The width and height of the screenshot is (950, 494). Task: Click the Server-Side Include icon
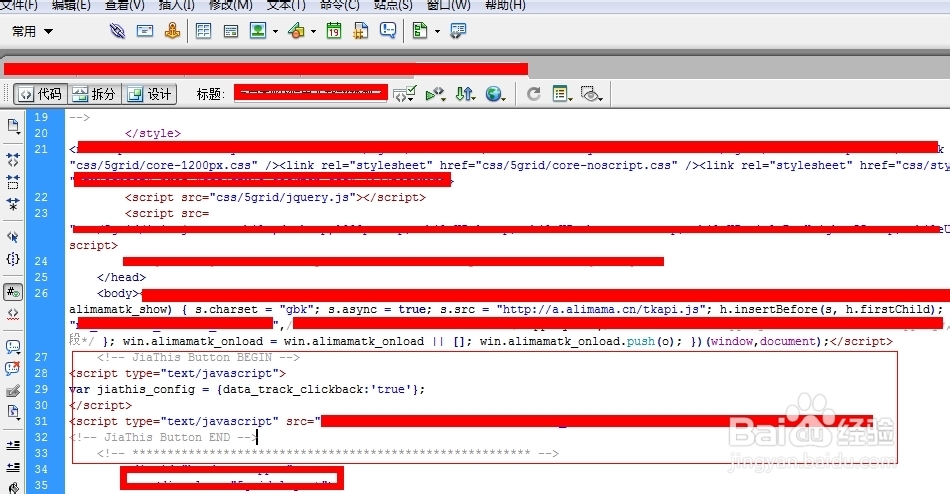coord(360,30)
